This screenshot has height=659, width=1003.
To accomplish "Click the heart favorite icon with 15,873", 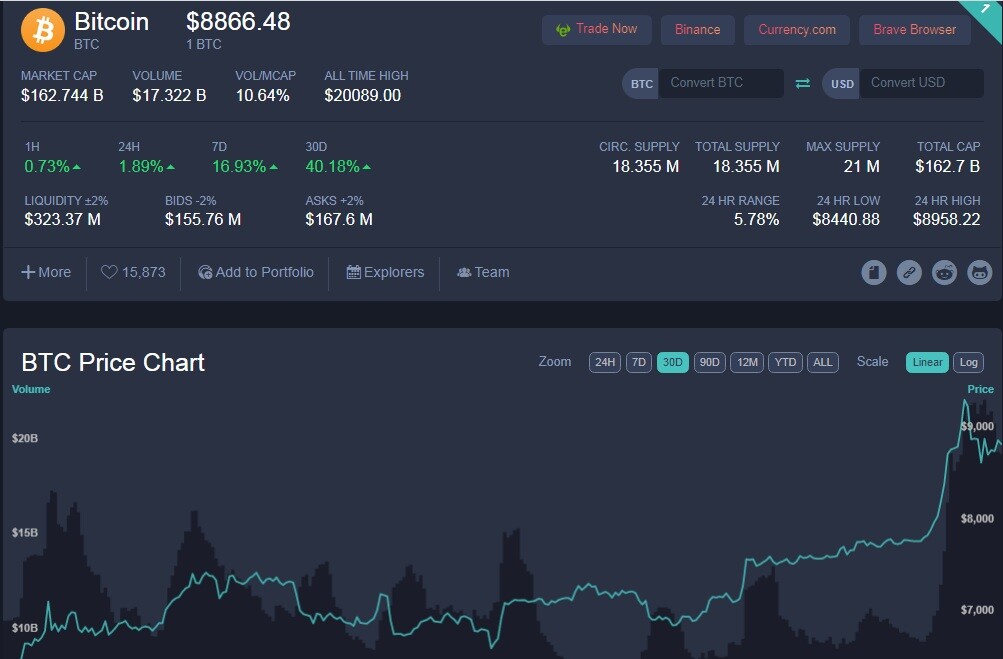I will click(109, 272).
